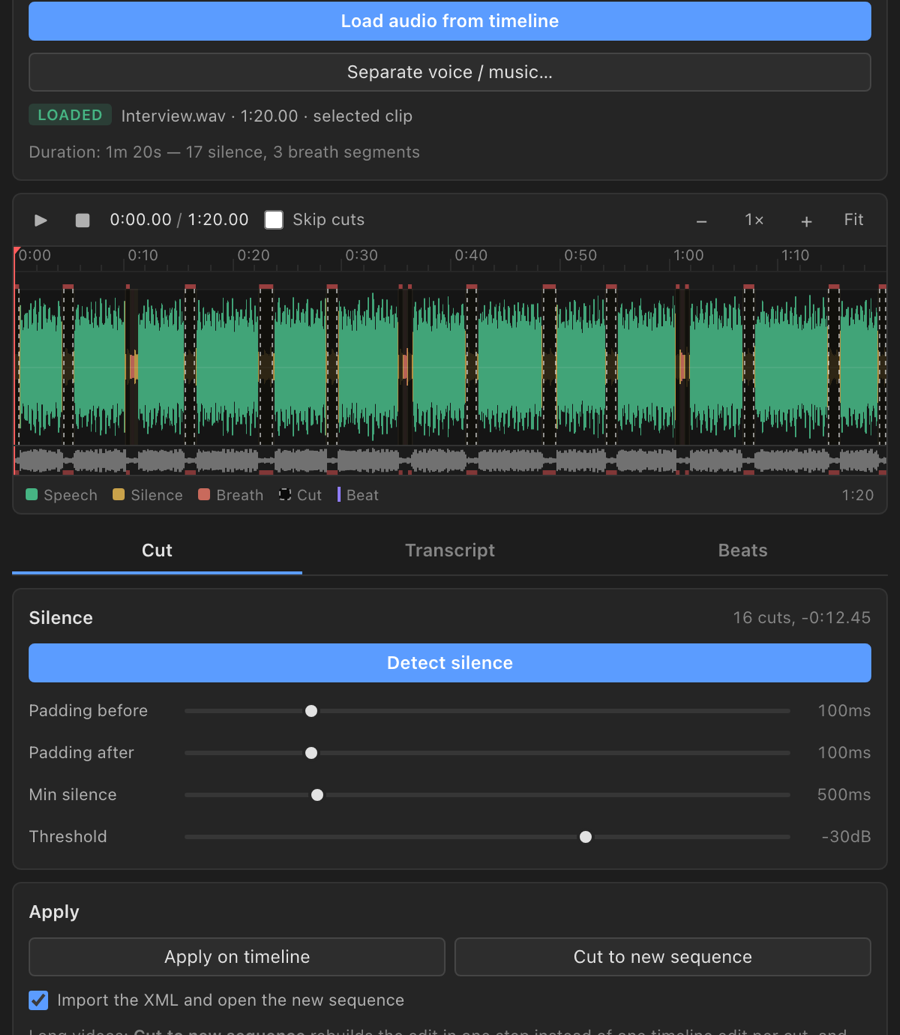Click the -30dB threshold value
Screen dimensions: 900x1035
tap(846, 837)
